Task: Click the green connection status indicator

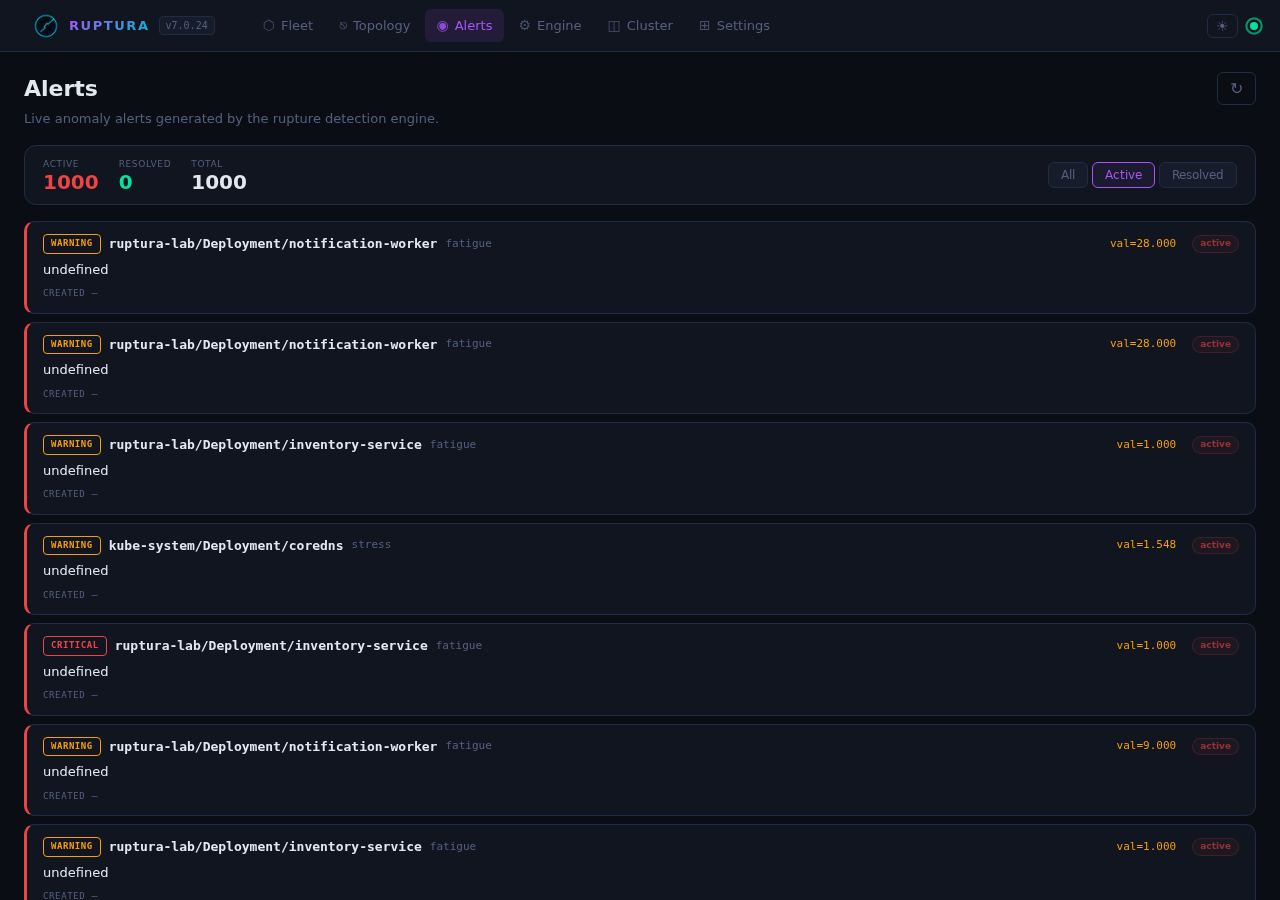Action: point(1254,26)
